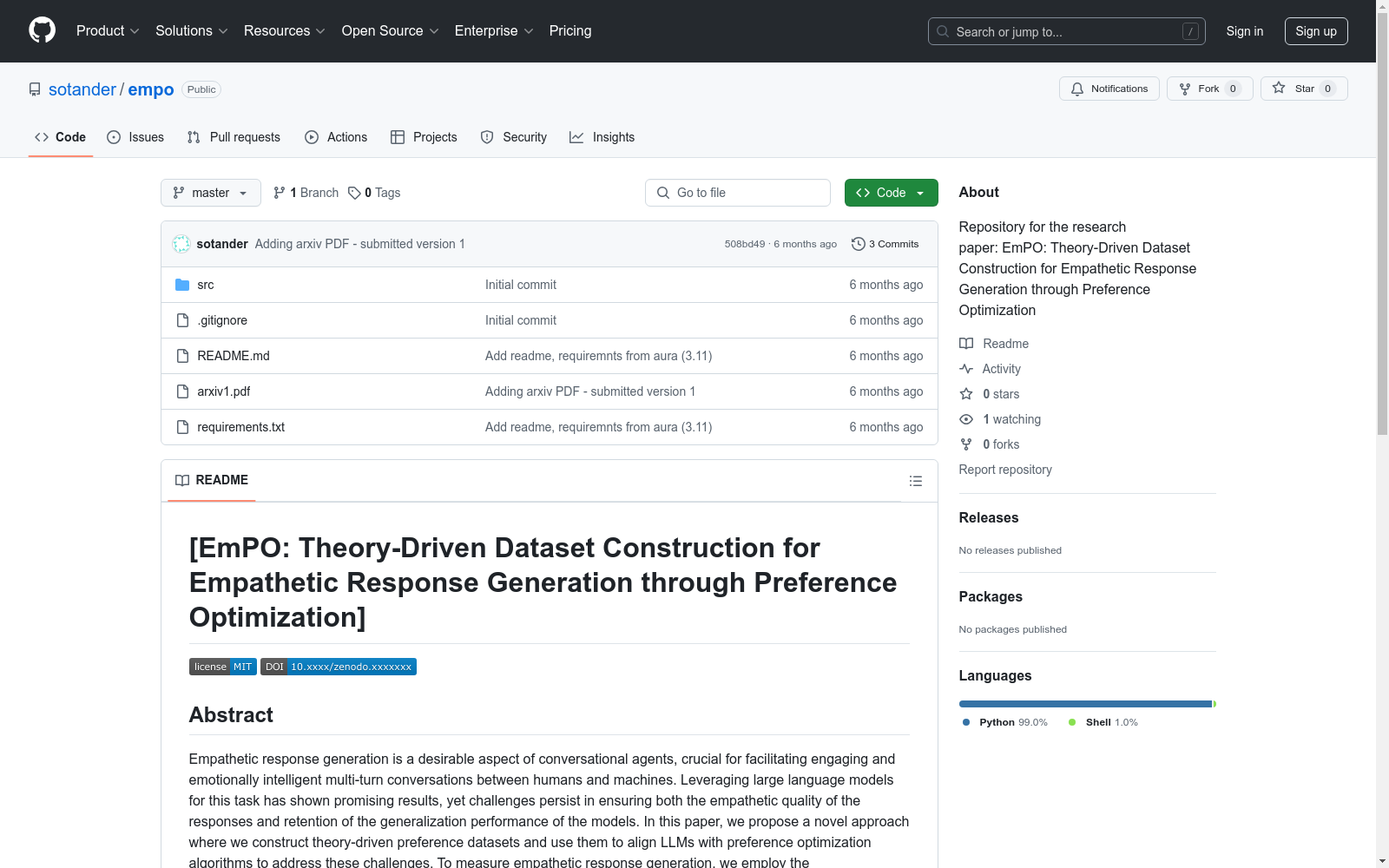Star the empo repository

(x=1303, y=89)
